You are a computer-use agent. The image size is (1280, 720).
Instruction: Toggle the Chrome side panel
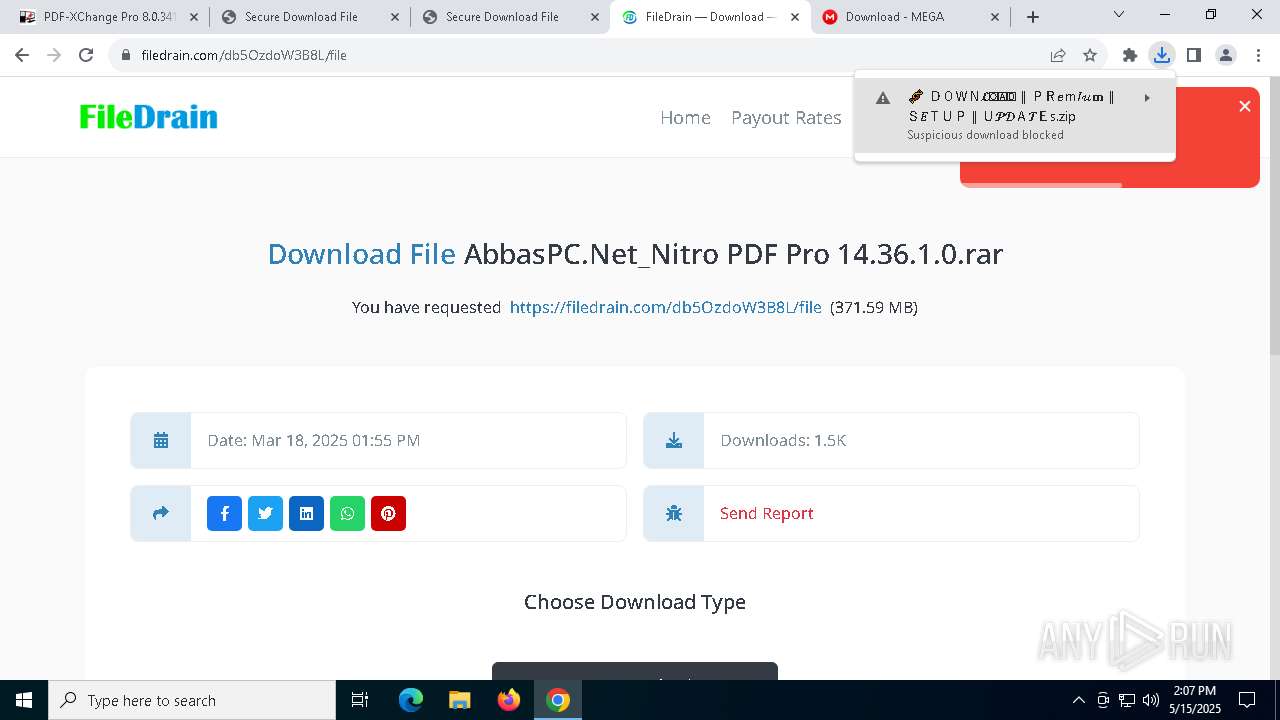tap(1194, 55)
